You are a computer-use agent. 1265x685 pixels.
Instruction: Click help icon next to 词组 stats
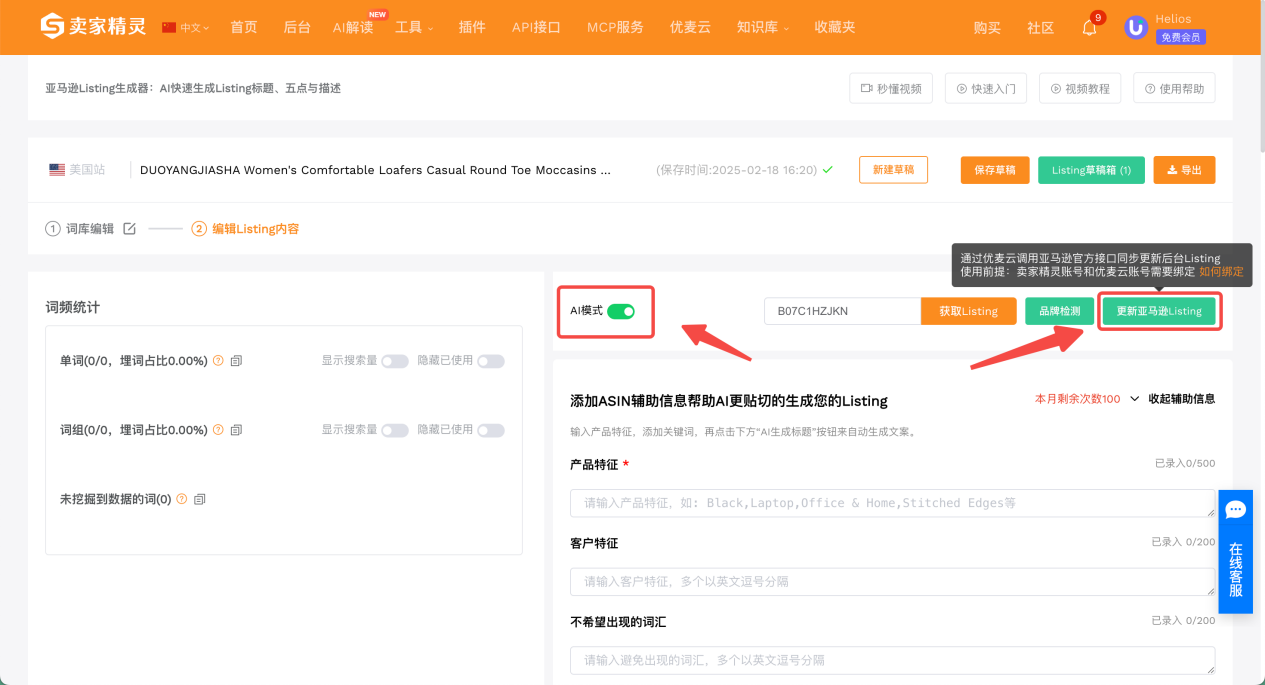click(x=218, y=430)
